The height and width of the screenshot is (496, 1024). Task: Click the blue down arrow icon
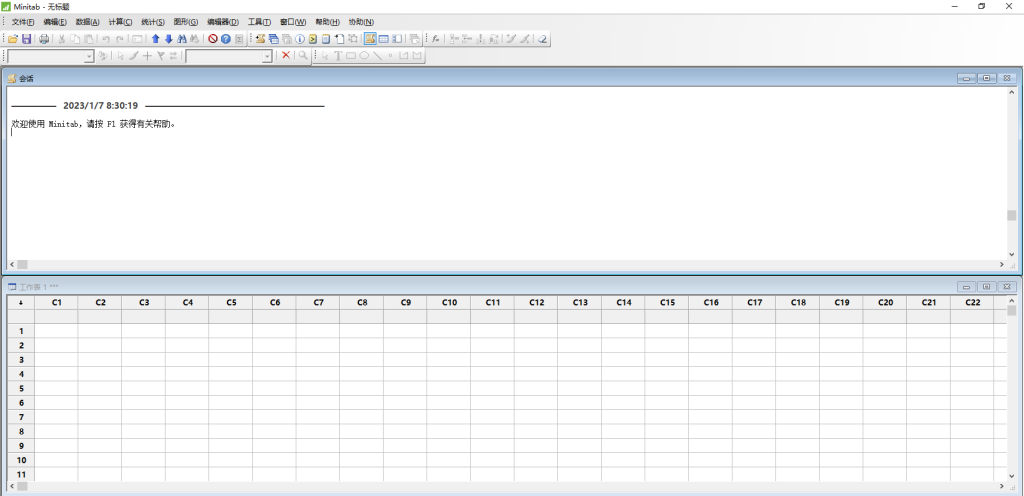[x=168, y=39]
